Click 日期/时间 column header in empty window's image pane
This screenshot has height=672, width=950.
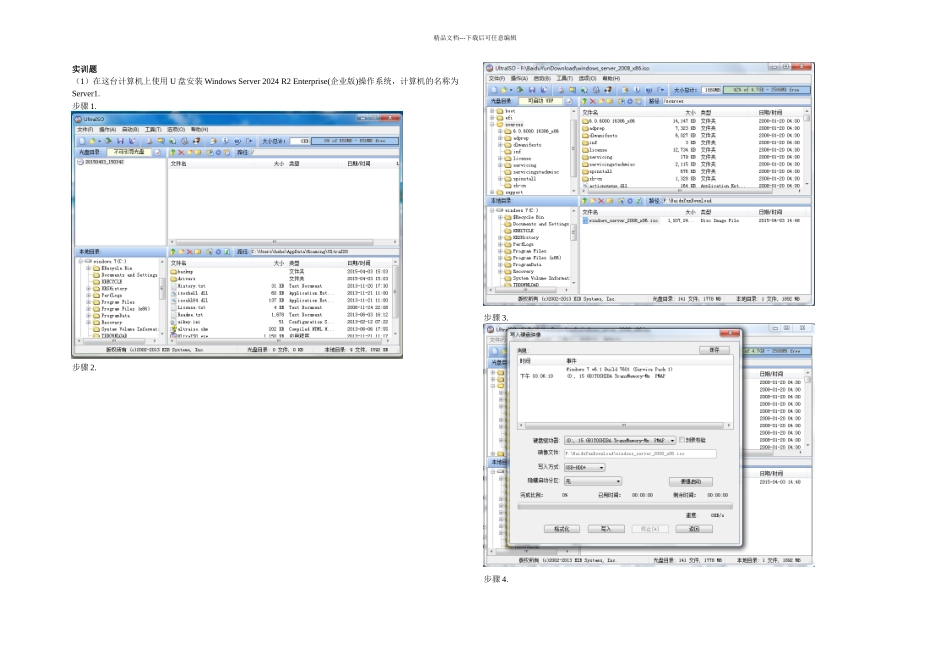click(x=358, y=164)
